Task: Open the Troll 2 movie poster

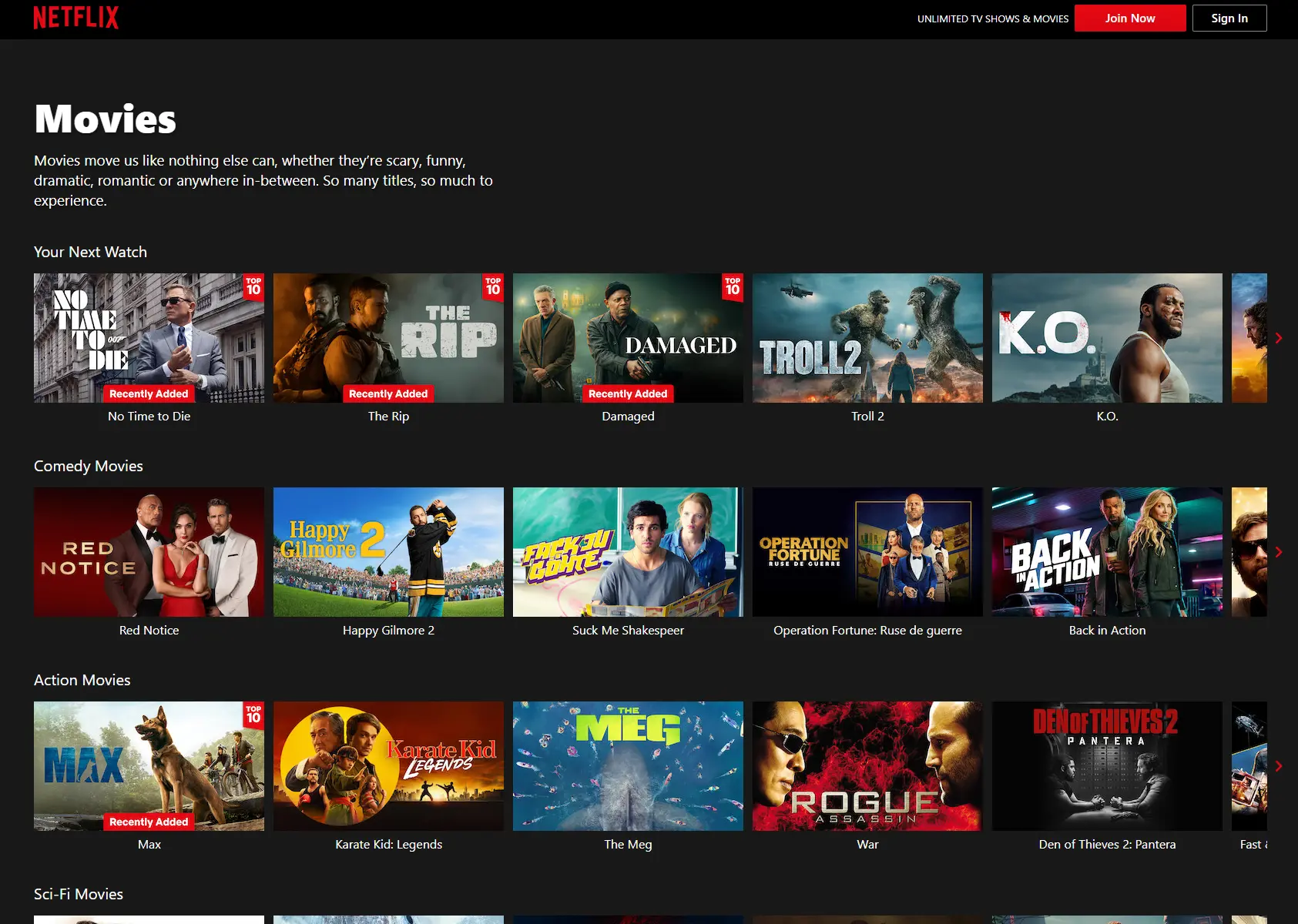Action: 867,338
